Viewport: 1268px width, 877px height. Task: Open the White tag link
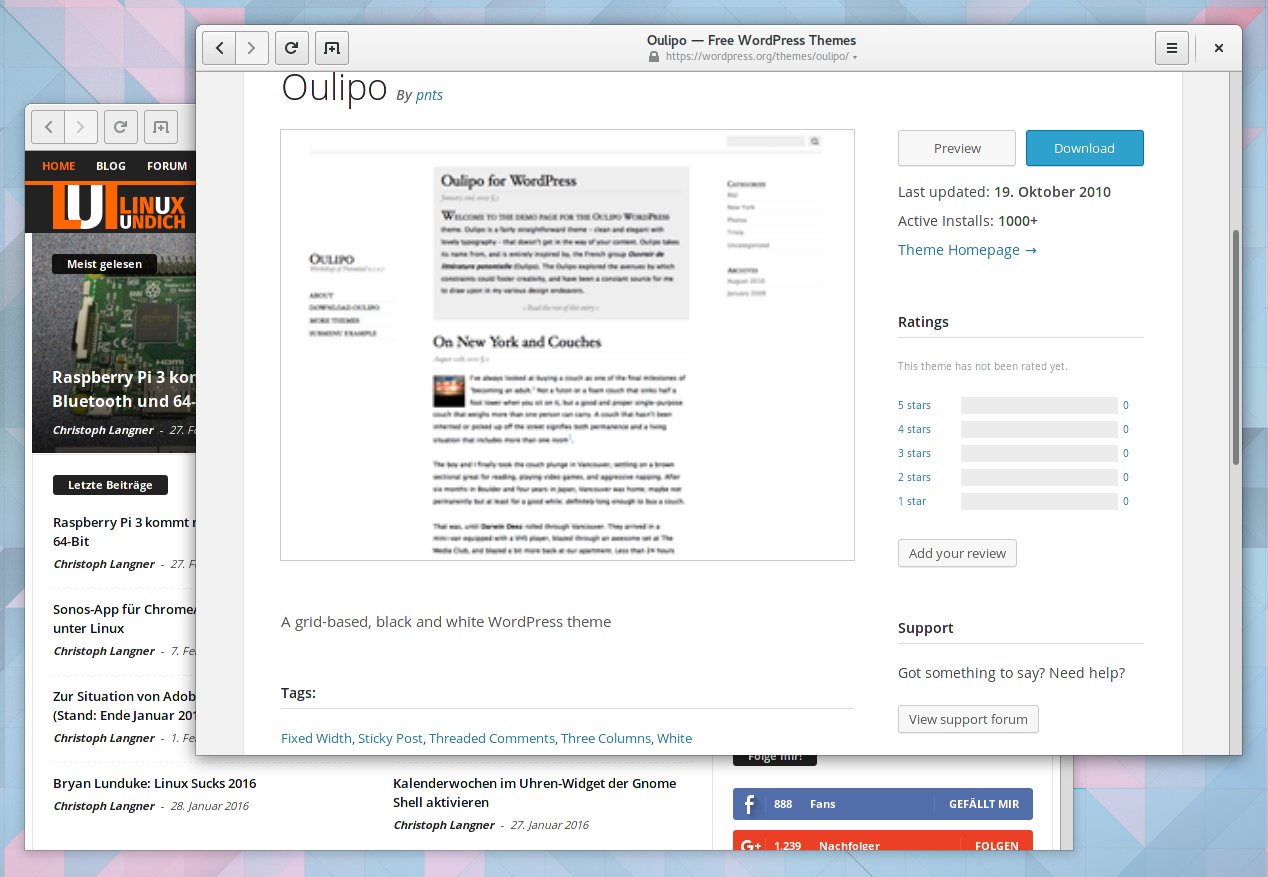tap(674, 738)
